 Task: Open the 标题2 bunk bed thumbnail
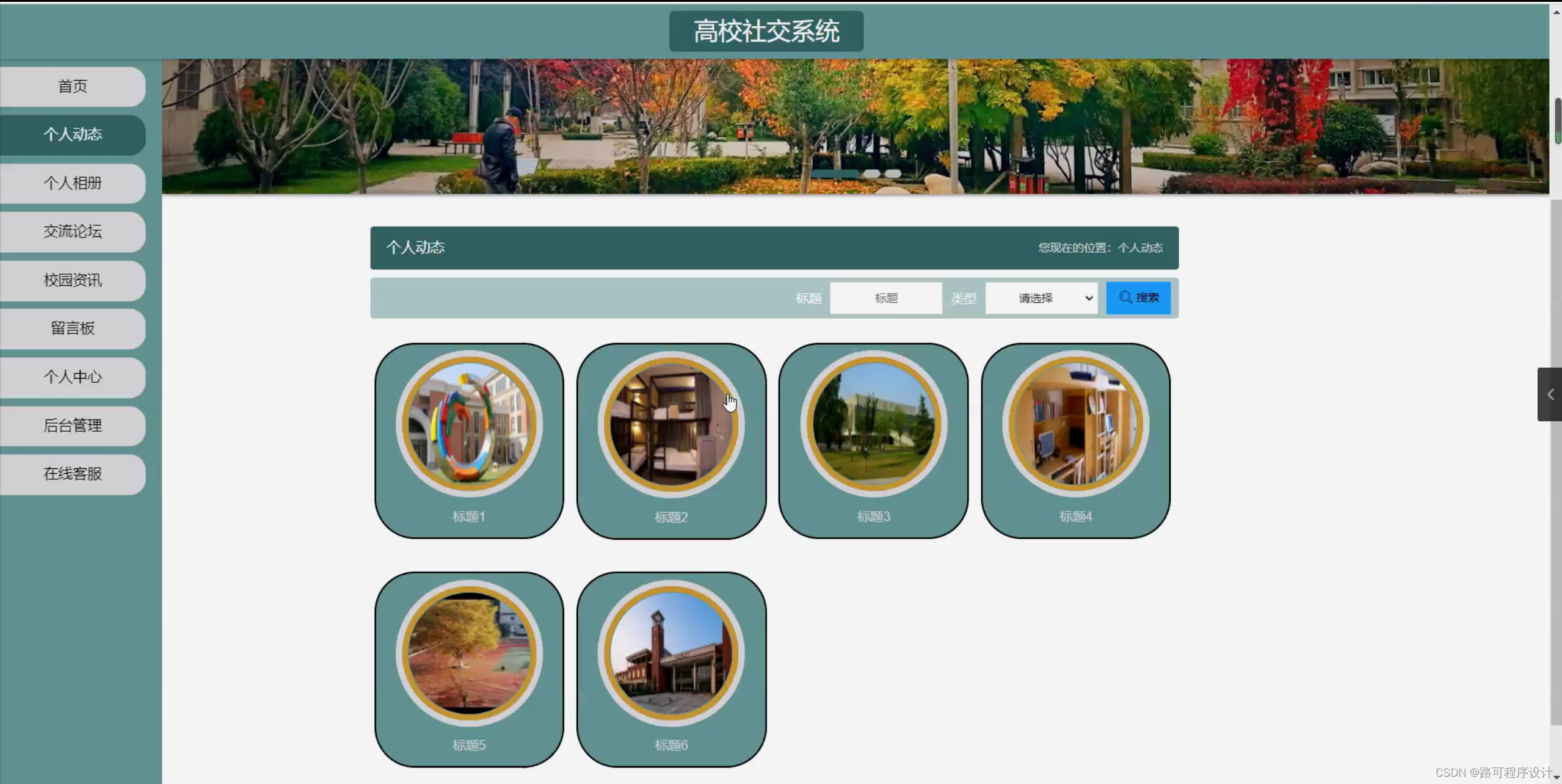click(670, 424)
